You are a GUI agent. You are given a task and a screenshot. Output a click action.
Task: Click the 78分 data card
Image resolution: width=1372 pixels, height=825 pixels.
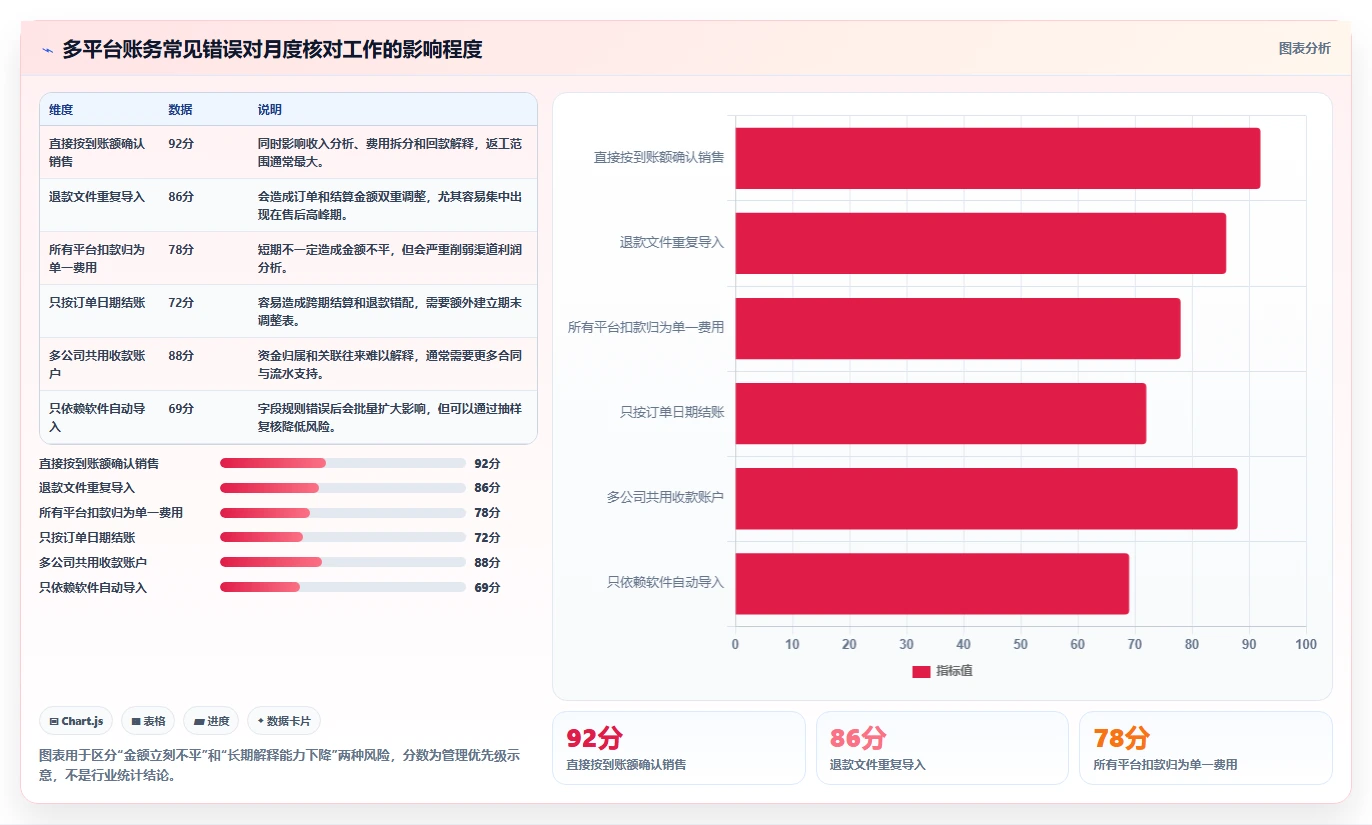coord(1206,748)
